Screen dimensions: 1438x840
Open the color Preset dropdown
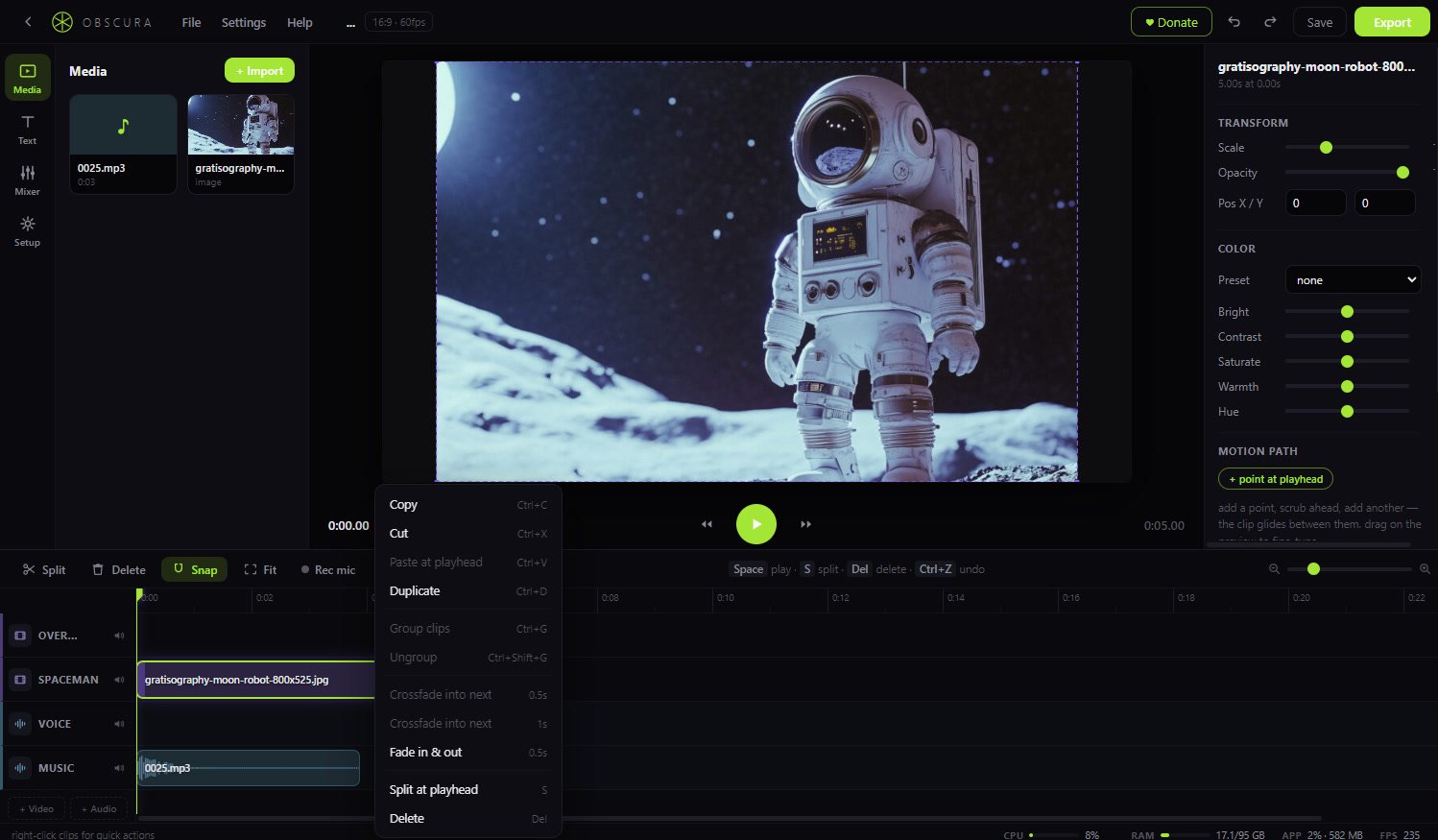1353,279
